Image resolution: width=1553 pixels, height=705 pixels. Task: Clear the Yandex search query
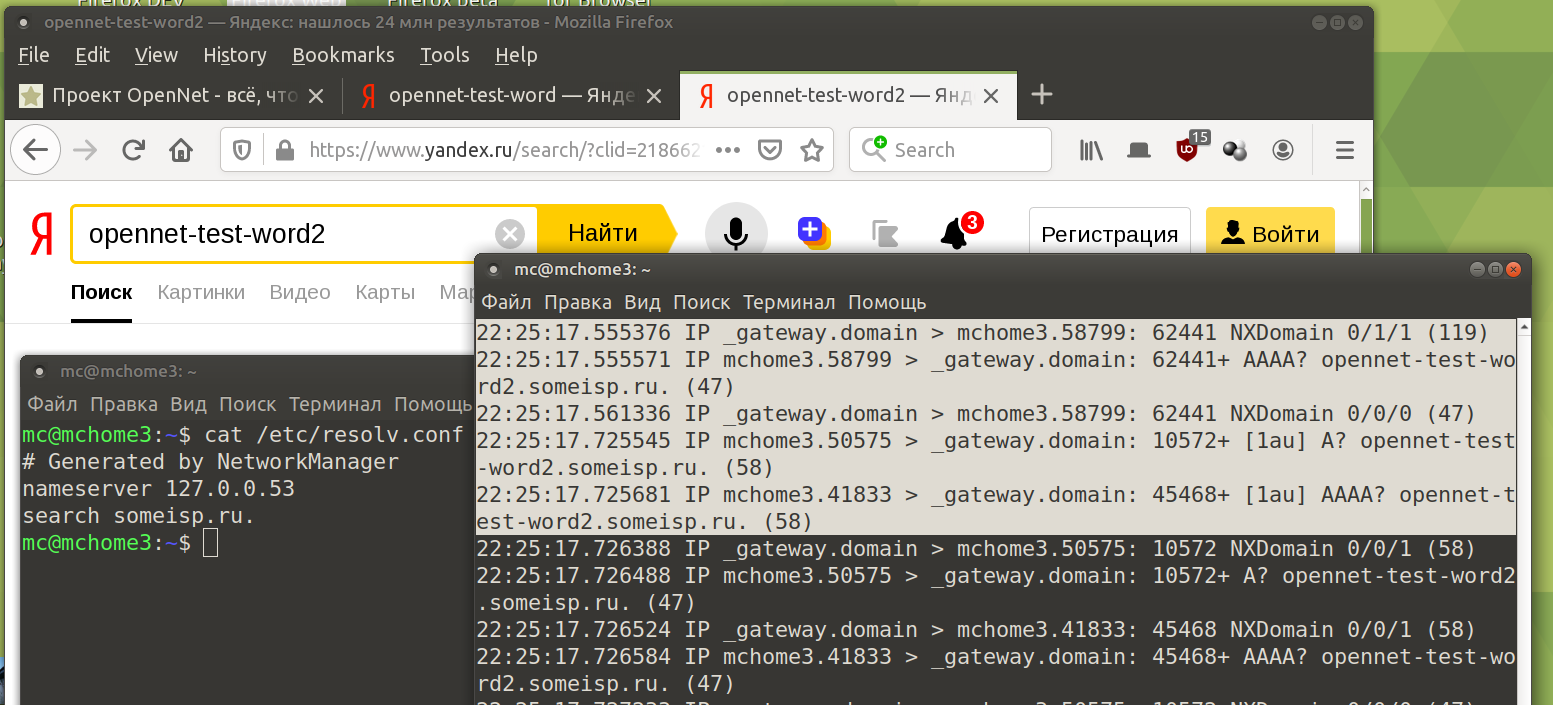pyautogui.click(x=510, y=235)
